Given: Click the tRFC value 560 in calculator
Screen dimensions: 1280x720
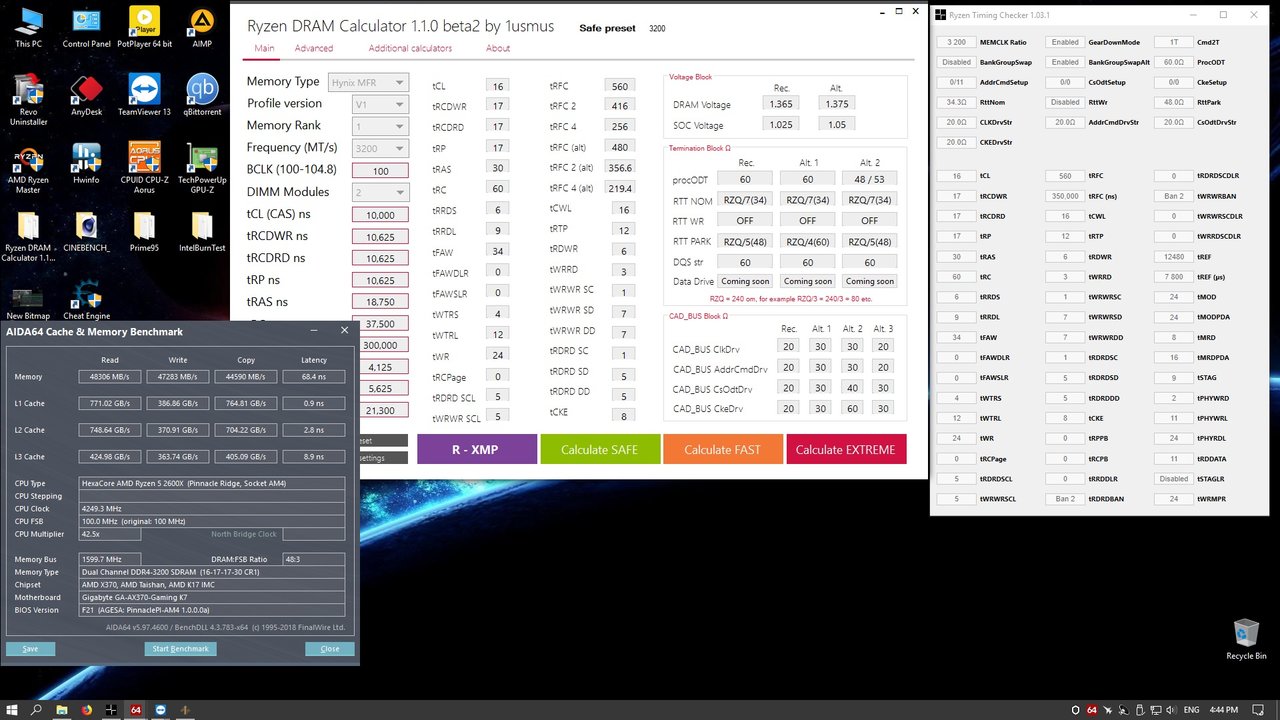Looking at the screenshot, I should (x=620, y=86).
